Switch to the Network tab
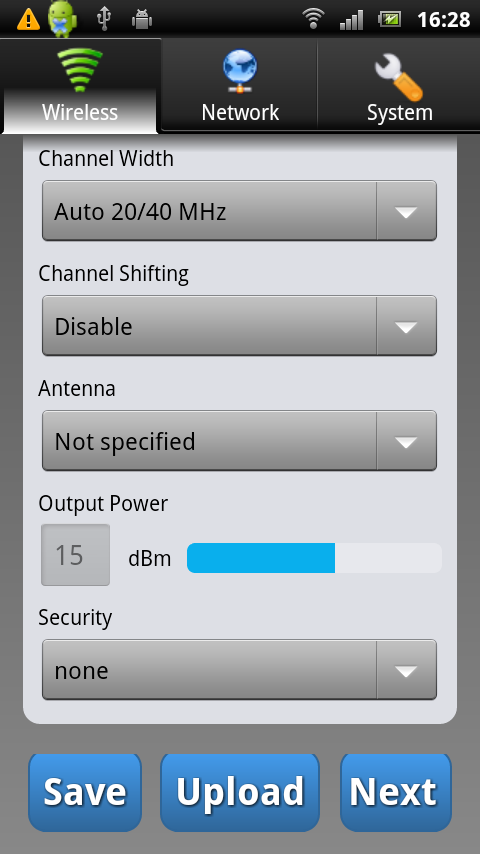The image size is (480, 854). point(240,85)
